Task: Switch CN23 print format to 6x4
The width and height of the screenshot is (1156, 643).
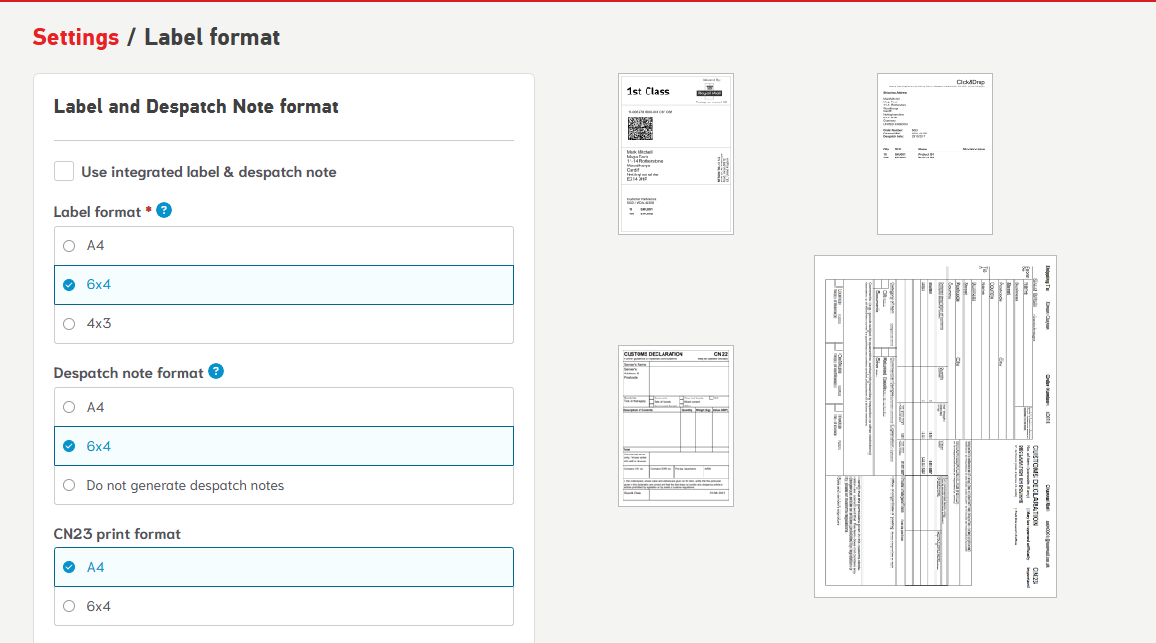Action: [x=68, y=606]
